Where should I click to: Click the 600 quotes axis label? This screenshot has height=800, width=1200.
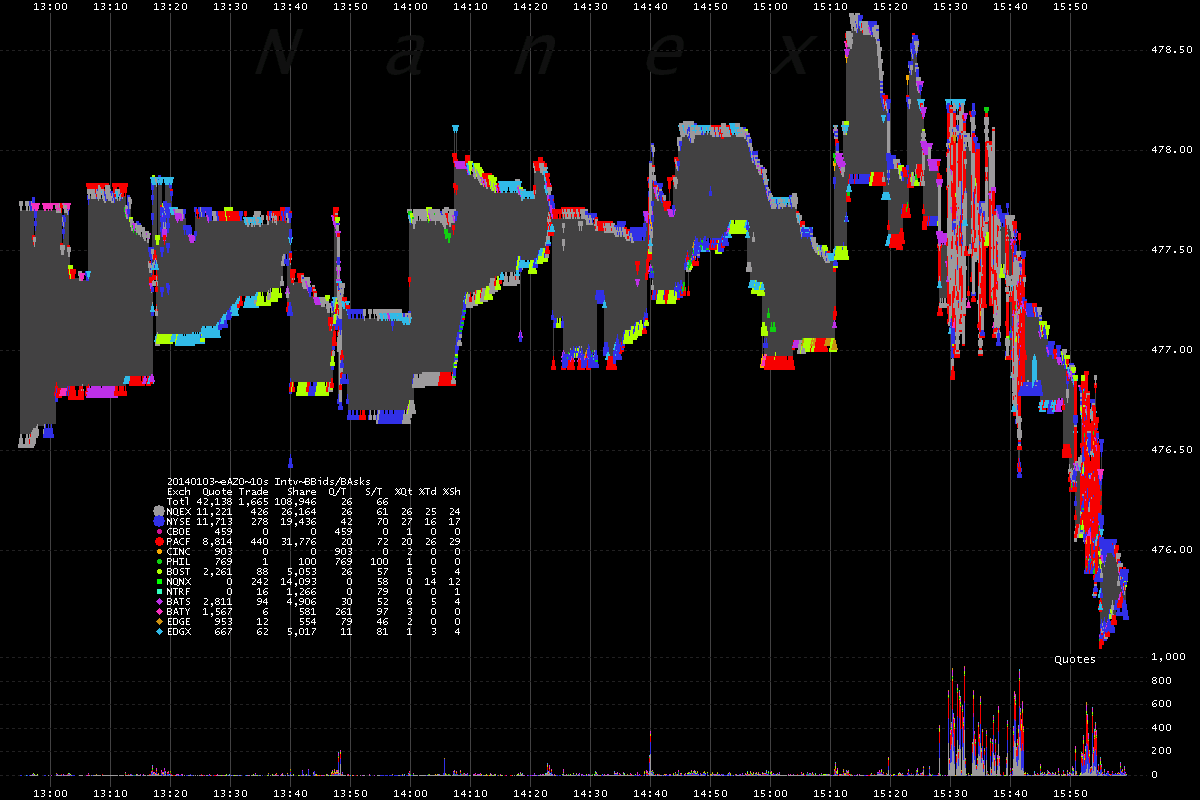pyautogui.click(x=1161, y=703)
